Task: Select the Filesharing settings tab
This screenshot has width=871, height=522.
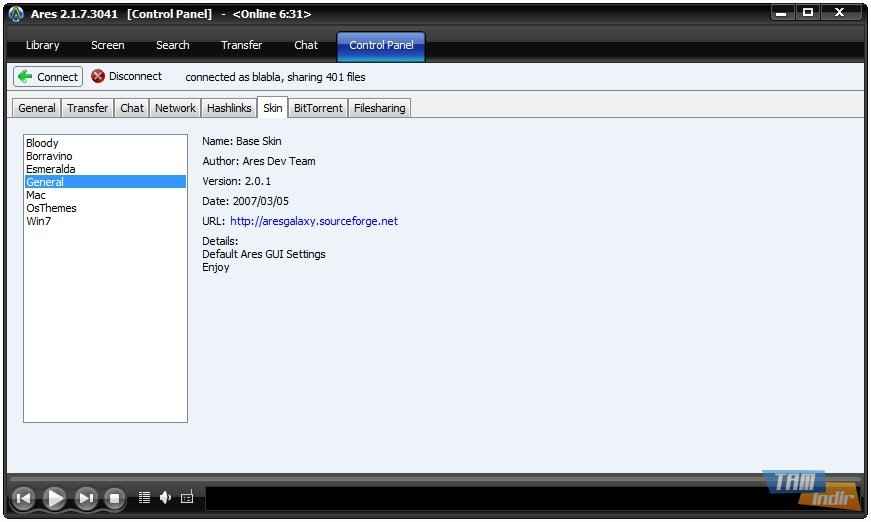Action: (379, 108)
